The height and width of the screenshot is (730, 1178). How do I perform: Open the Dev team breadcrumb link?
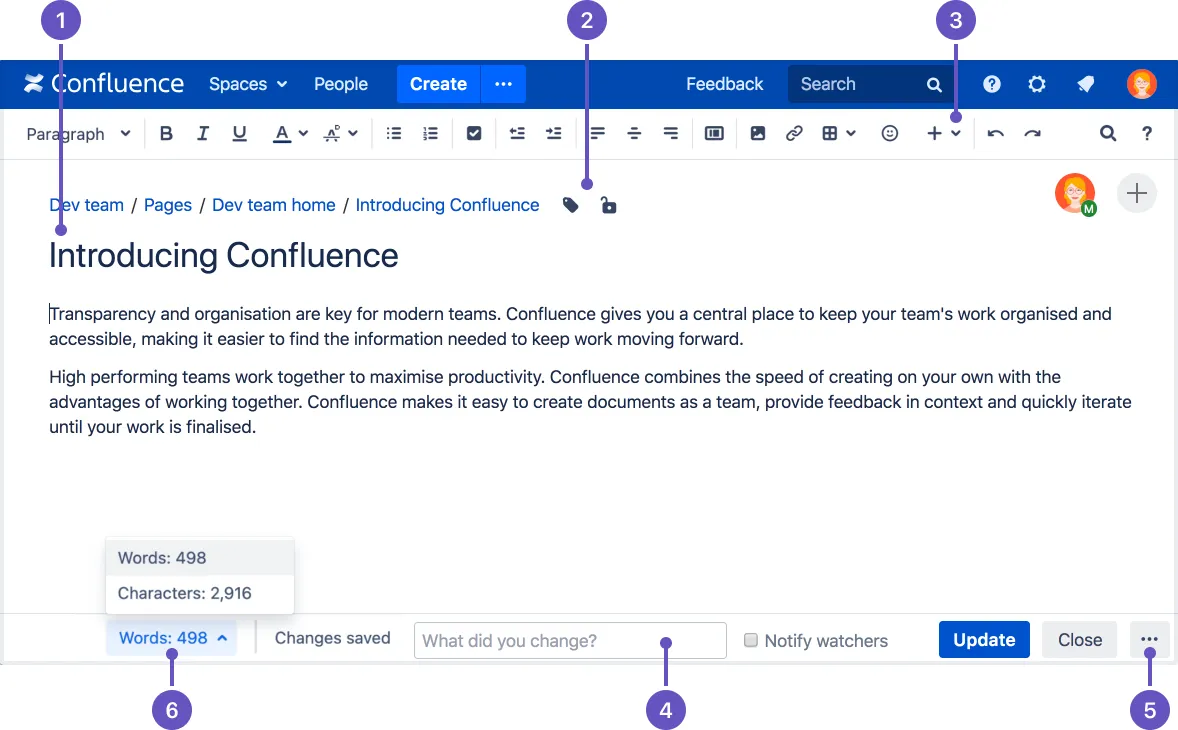tap(86, 204)
